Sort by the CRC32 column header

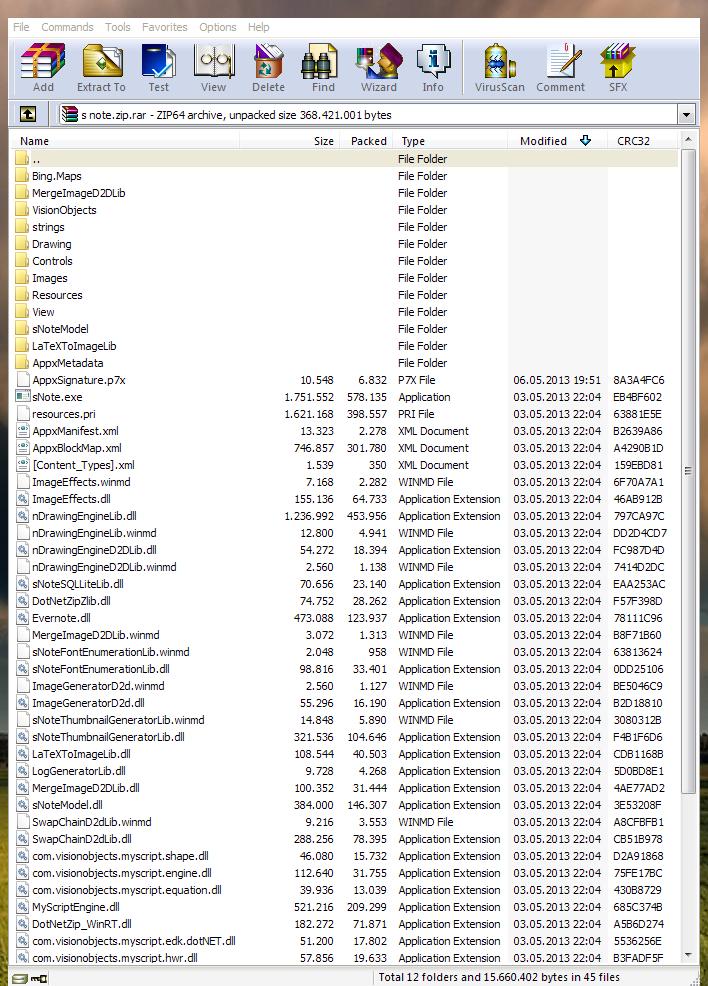click(x=643, y=141)
